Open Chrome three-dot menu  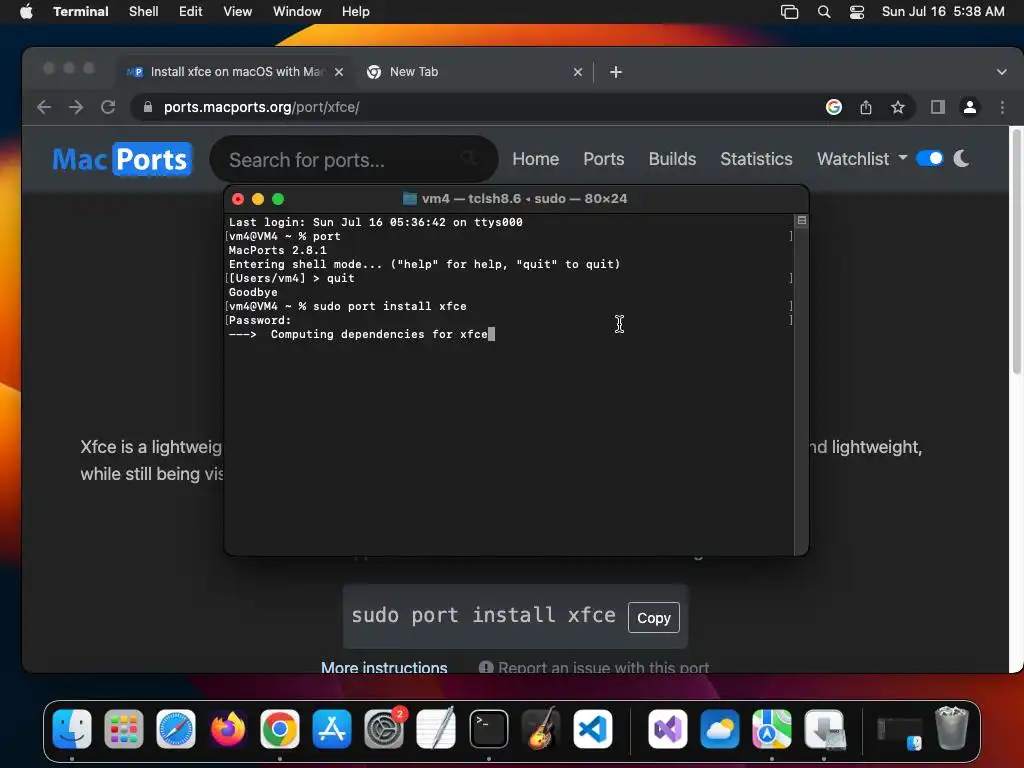click(1002, 107)
